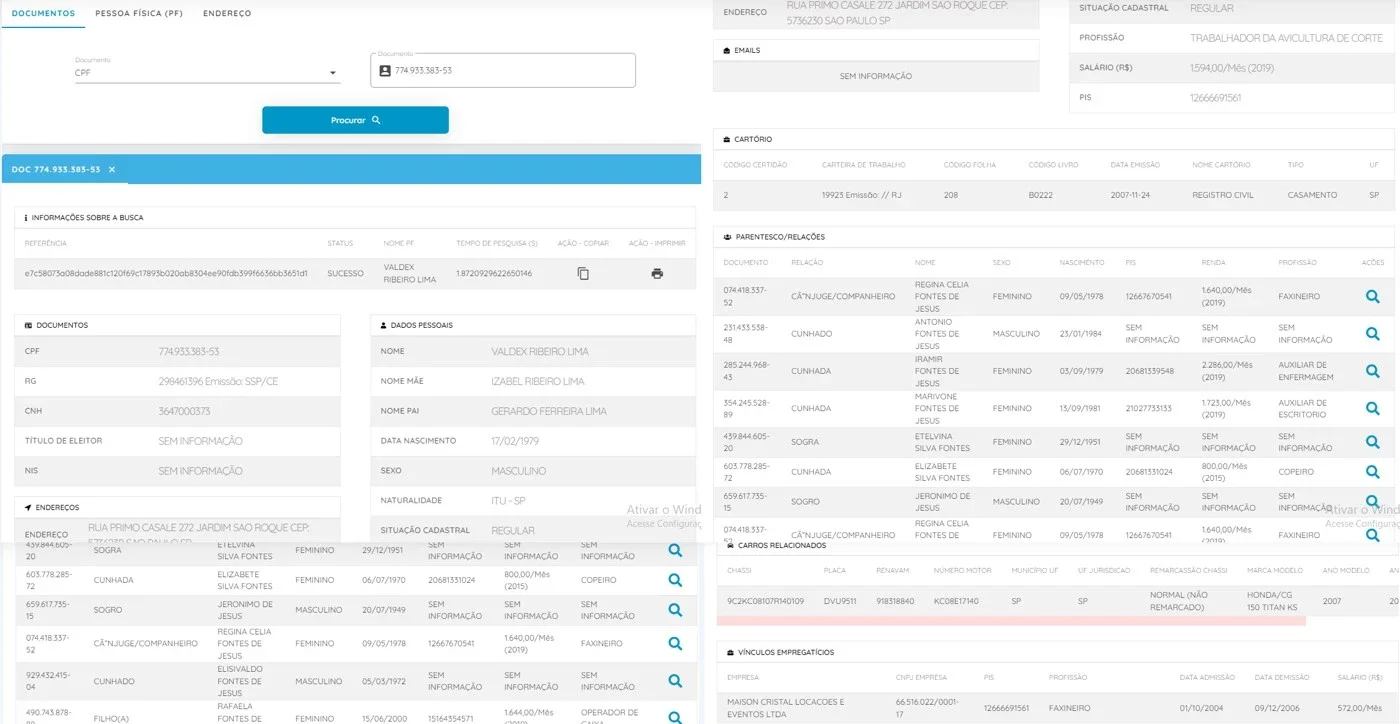Search relative Rafaela Fontes magnifier icon
The width and height of the screenshot is (1400, 724).
tap(675, 717)
